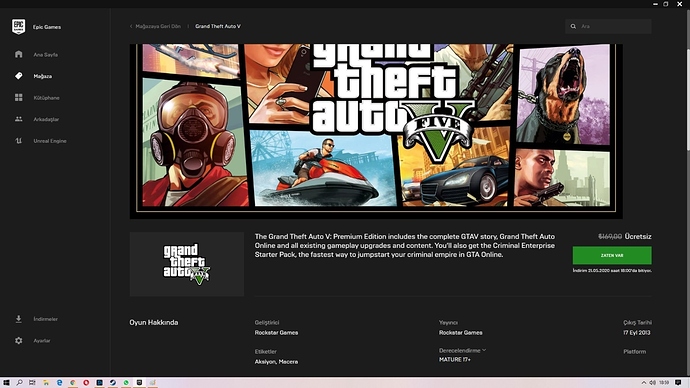Open the volume control in system tray

[653, 383]
